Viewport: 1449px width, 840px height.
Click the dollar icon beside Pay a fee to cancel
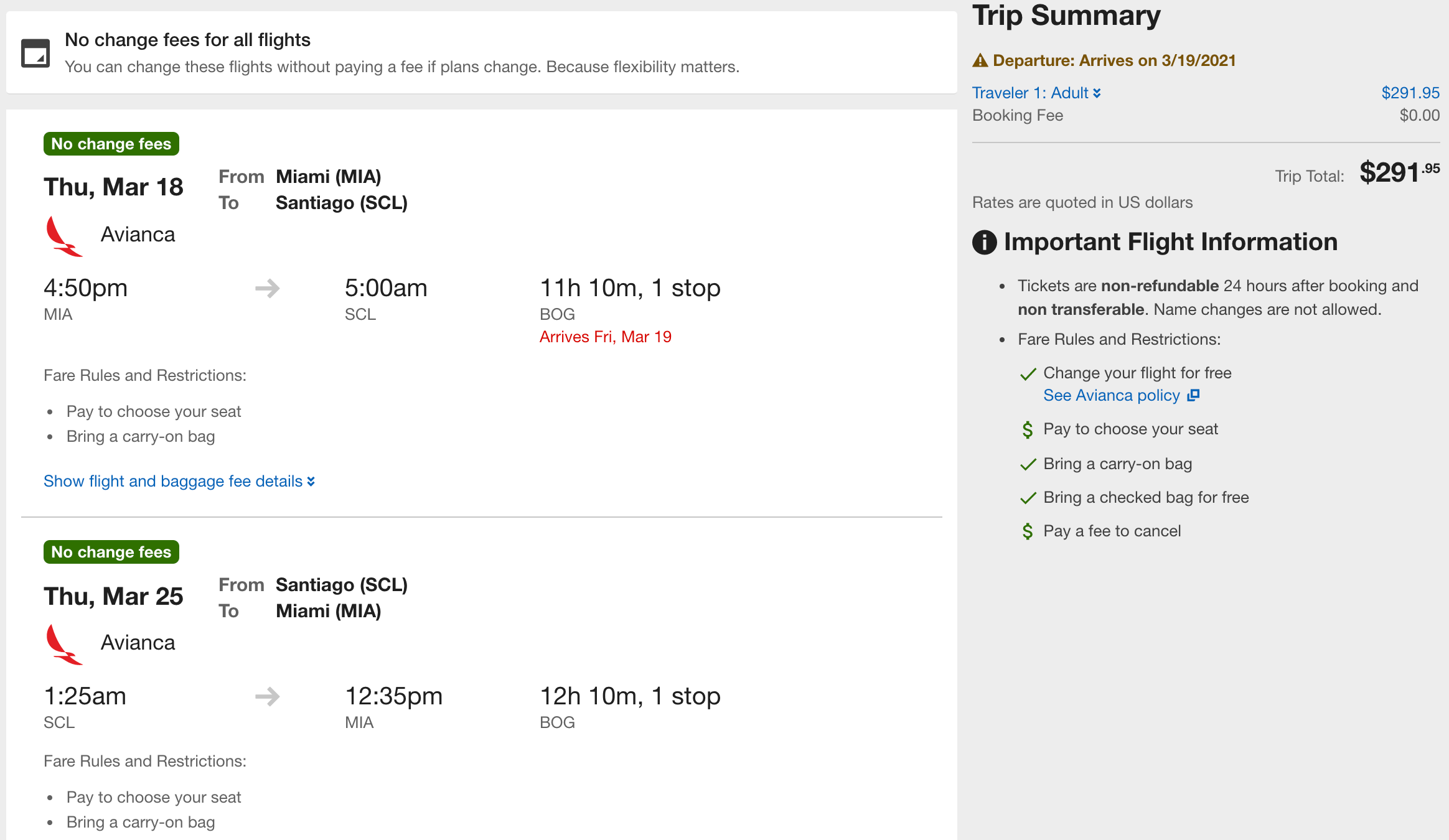(x=1028, y=531)
